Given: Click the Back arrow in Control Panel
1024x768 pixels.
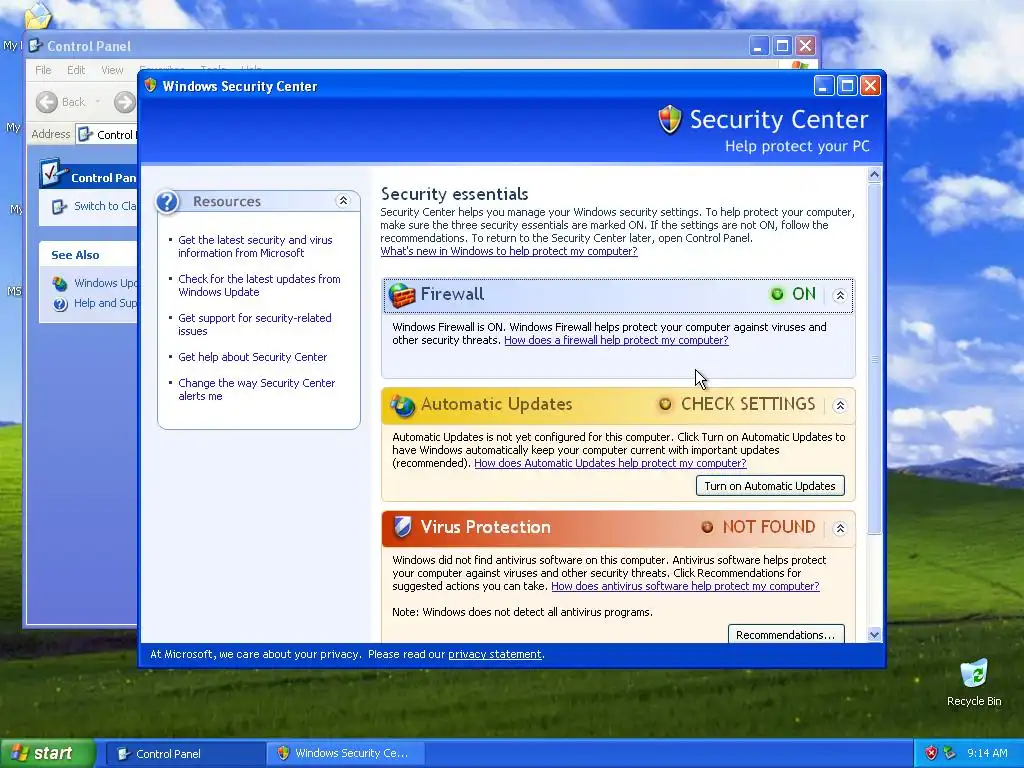Looking at the screenshot, I should (x=46, y=102).
